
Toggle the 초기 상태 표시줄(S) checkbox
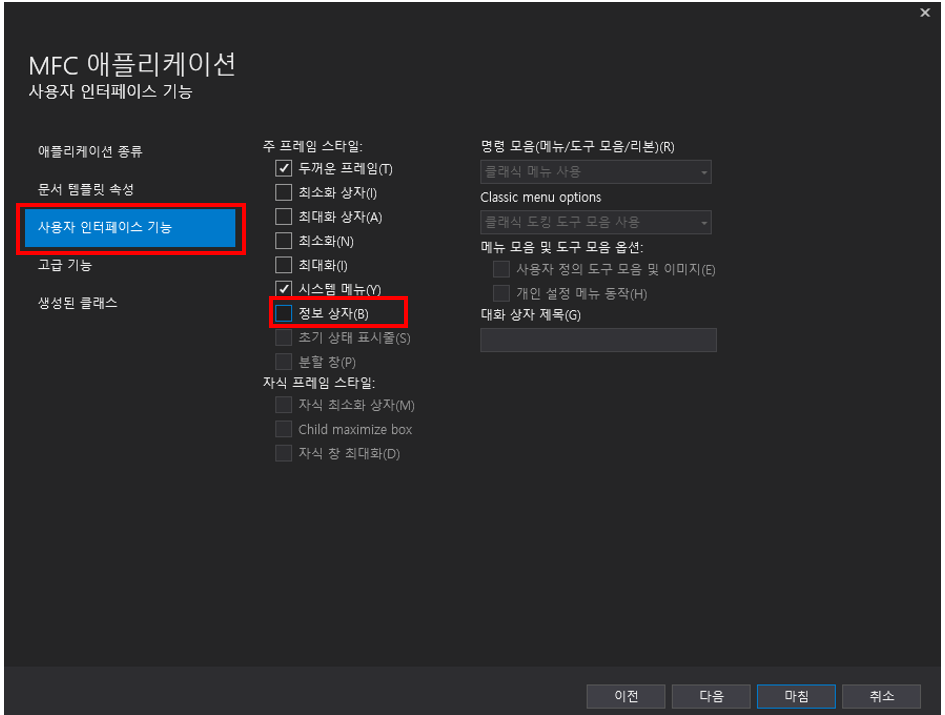point(283,337)
